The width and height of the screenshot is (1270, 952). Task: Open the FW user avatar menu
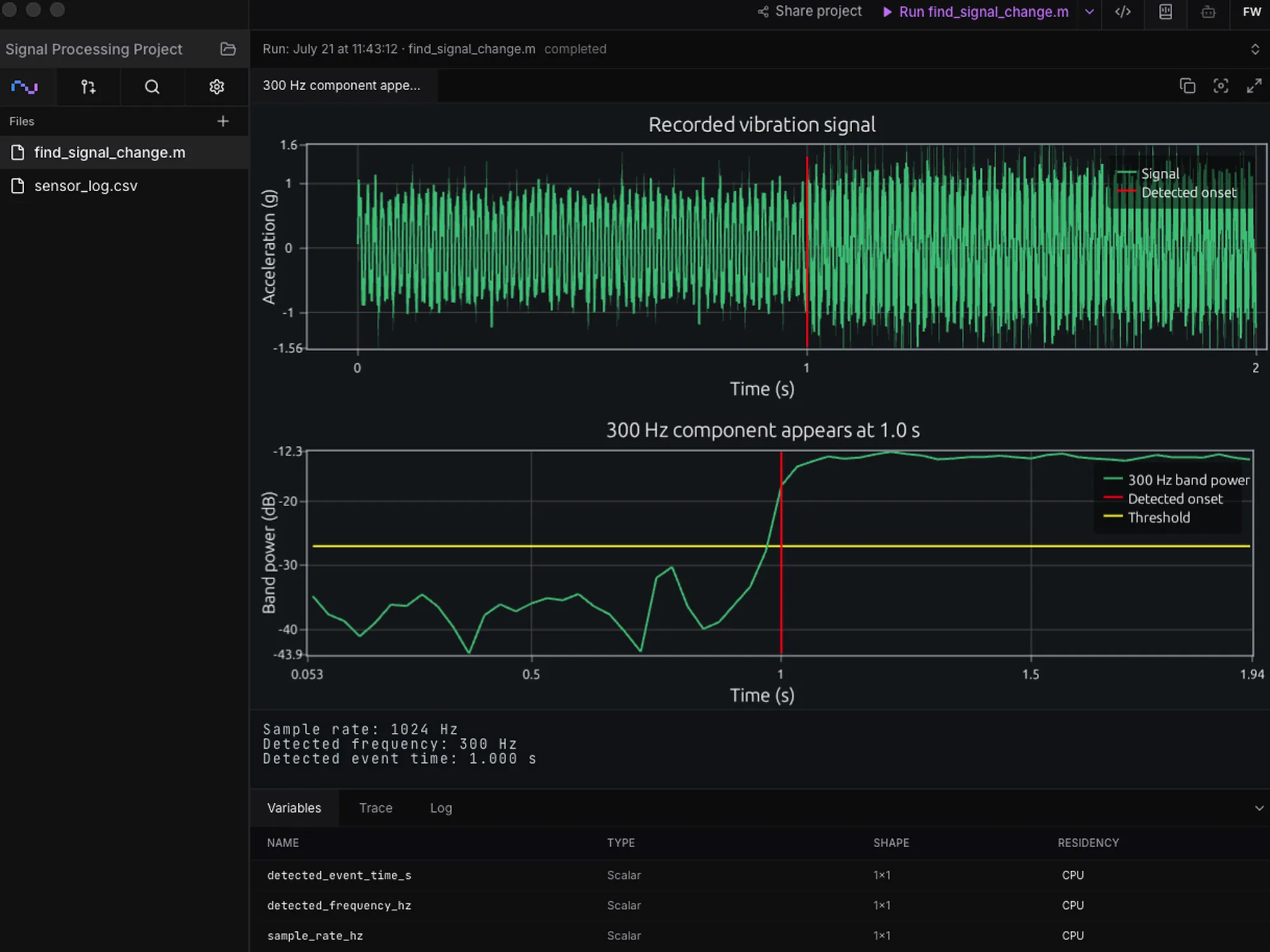1252,11
